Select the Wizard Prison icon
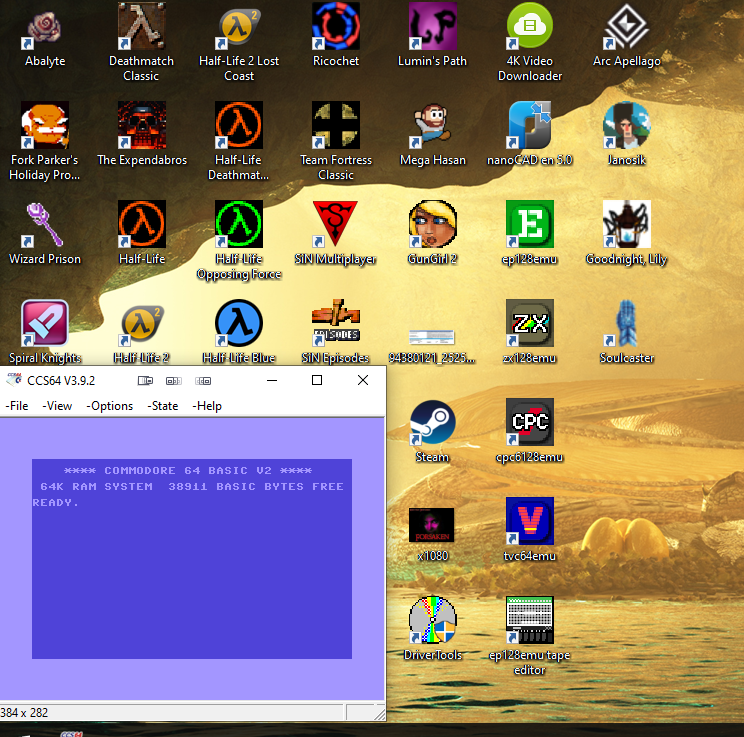Viewport: 744px width, 737px height. pyautogui.click(x=45, y=225)
